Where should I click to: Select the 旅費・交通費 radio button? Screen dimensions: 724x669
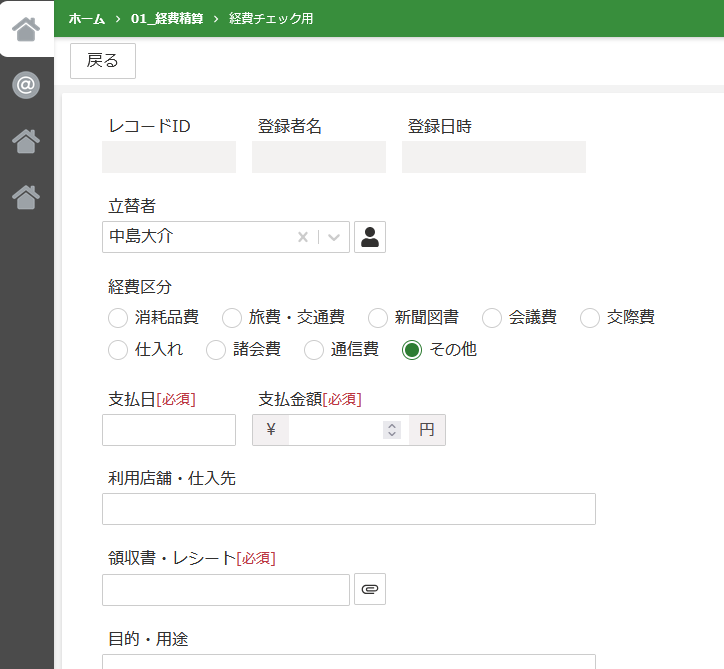pyautogui.click(x=232, y=318)
